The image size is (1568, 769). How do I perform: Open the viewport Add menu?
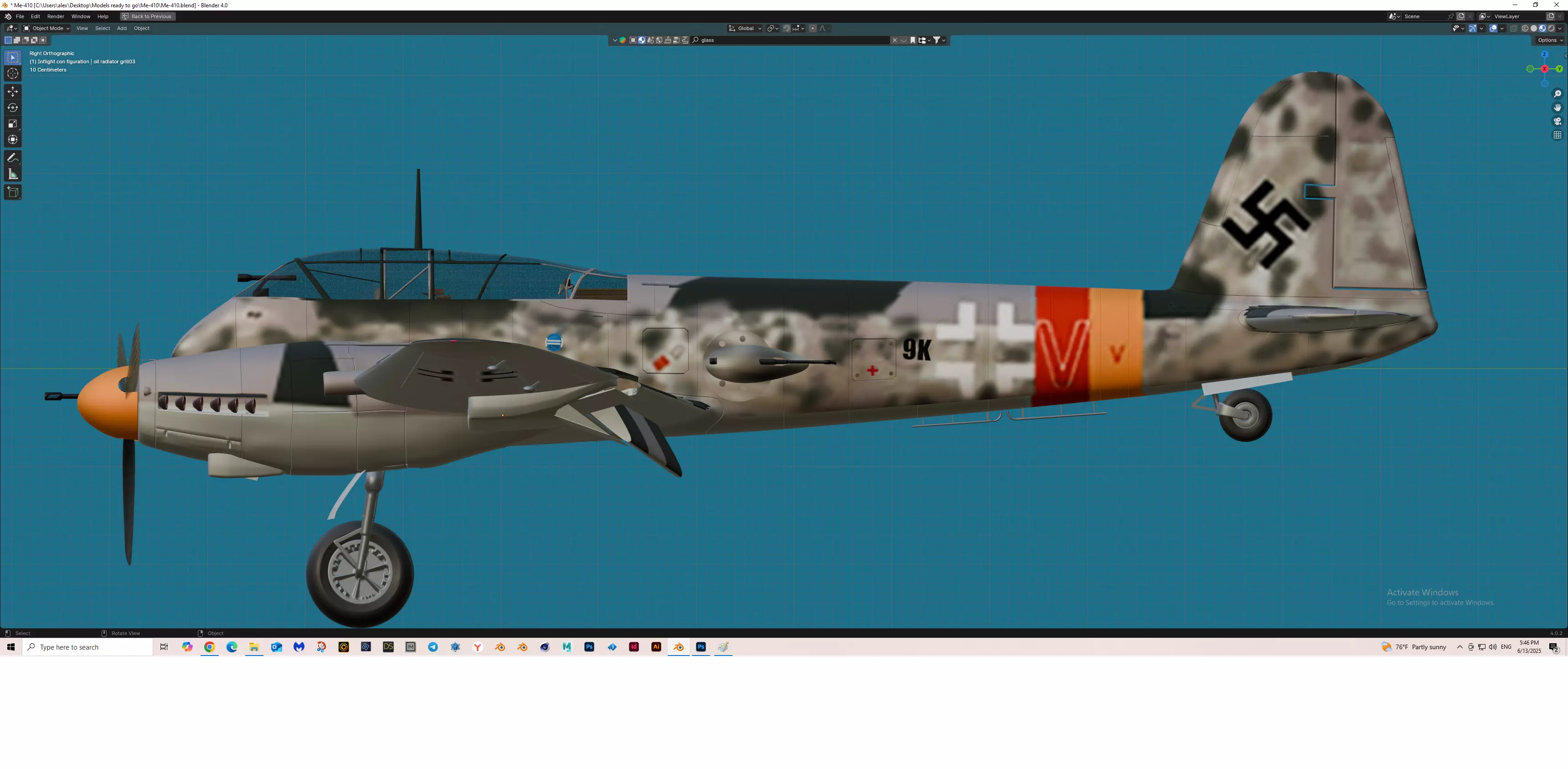(x=122, y=28)
